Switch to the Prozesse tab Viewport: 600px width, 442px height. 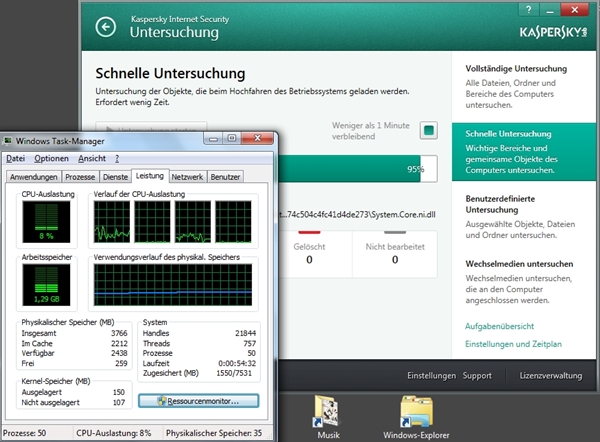(80, 177)
